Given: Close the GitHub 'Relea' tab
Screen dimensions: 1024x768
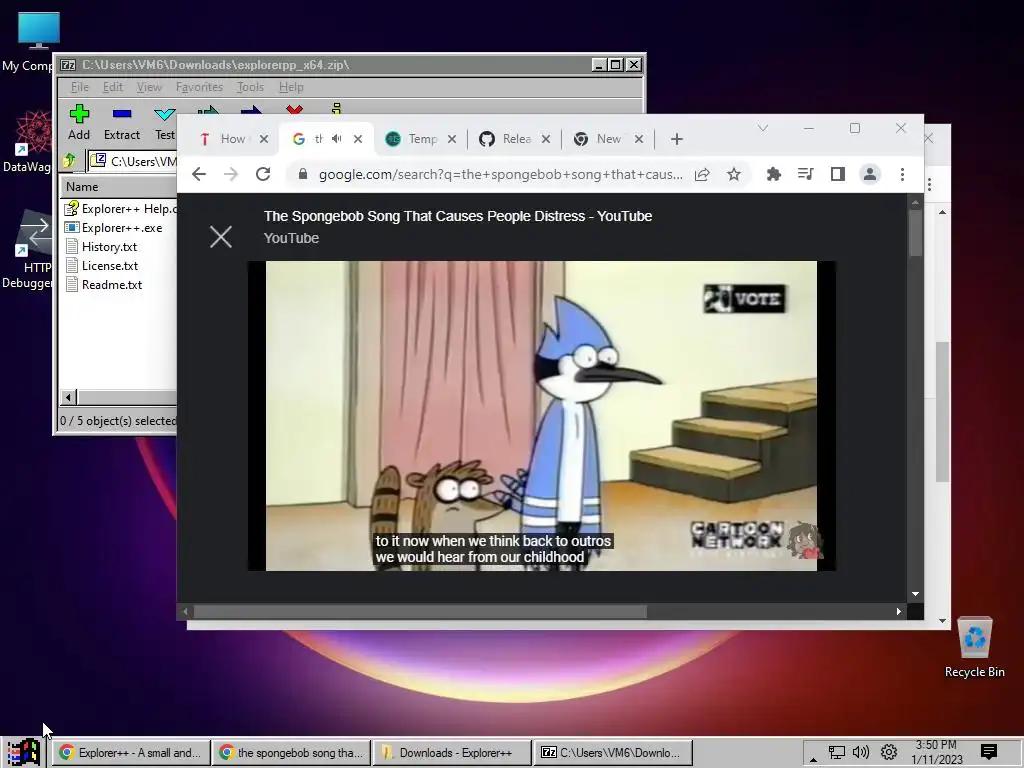Looking at the screenshot, I should click(546, 139).
